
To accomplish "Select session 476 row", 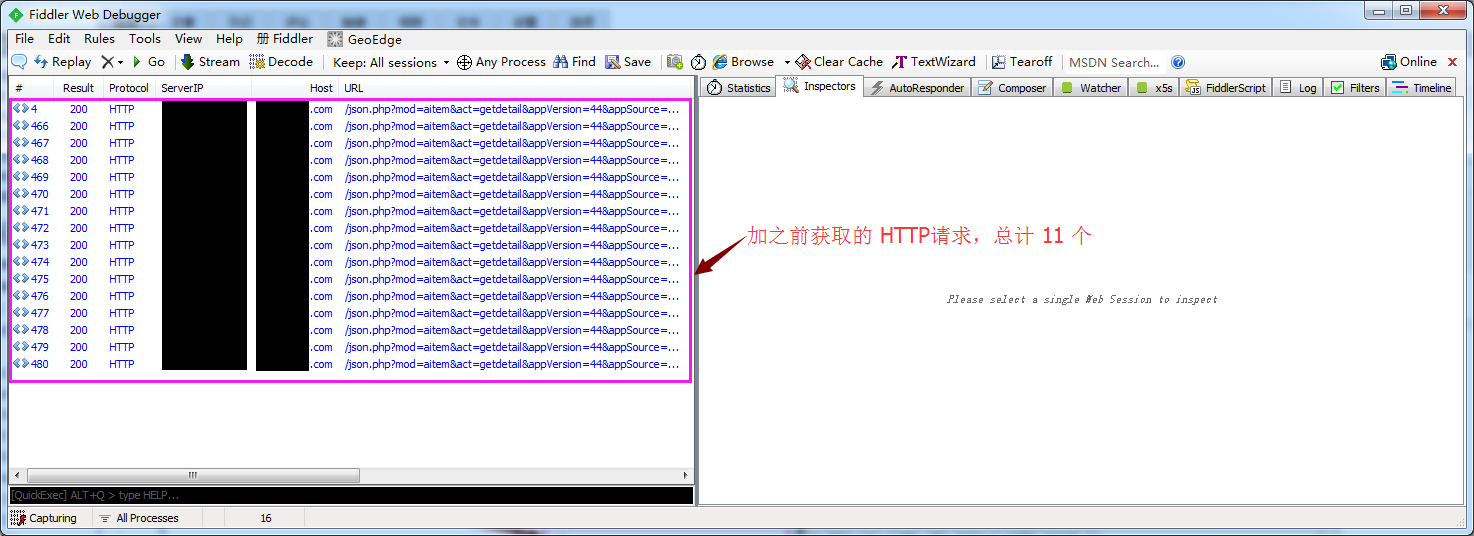I will (350, 296).
